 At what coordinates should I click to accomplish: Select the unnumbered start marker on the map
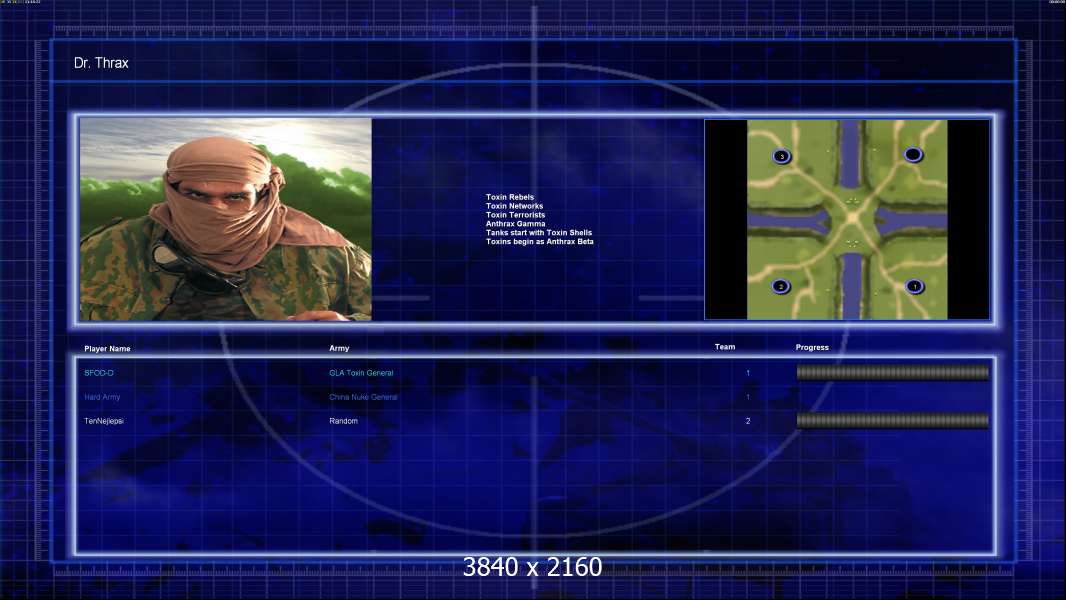[913, 155]
